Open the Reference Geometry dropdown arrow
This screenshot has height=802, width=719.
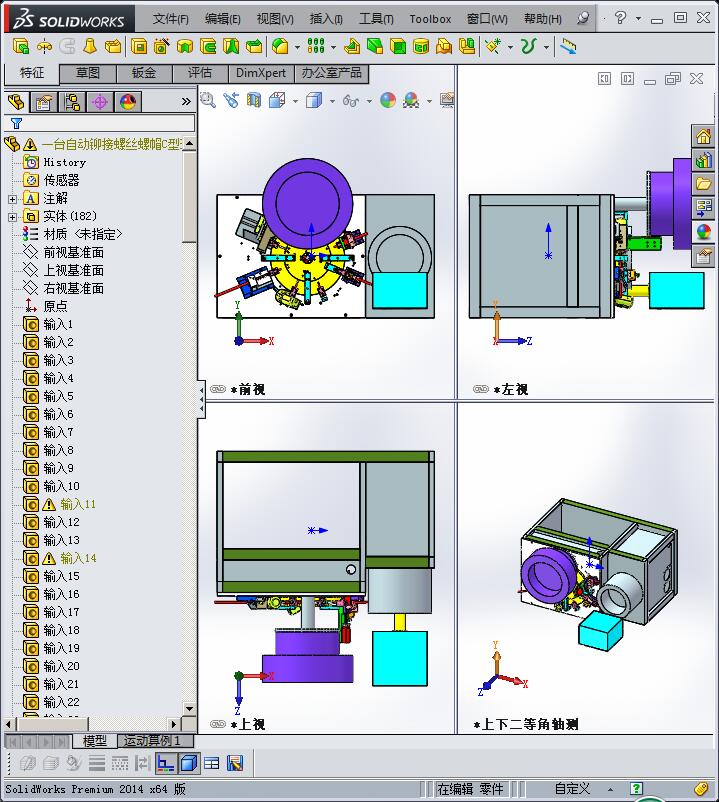coord(510,48)
